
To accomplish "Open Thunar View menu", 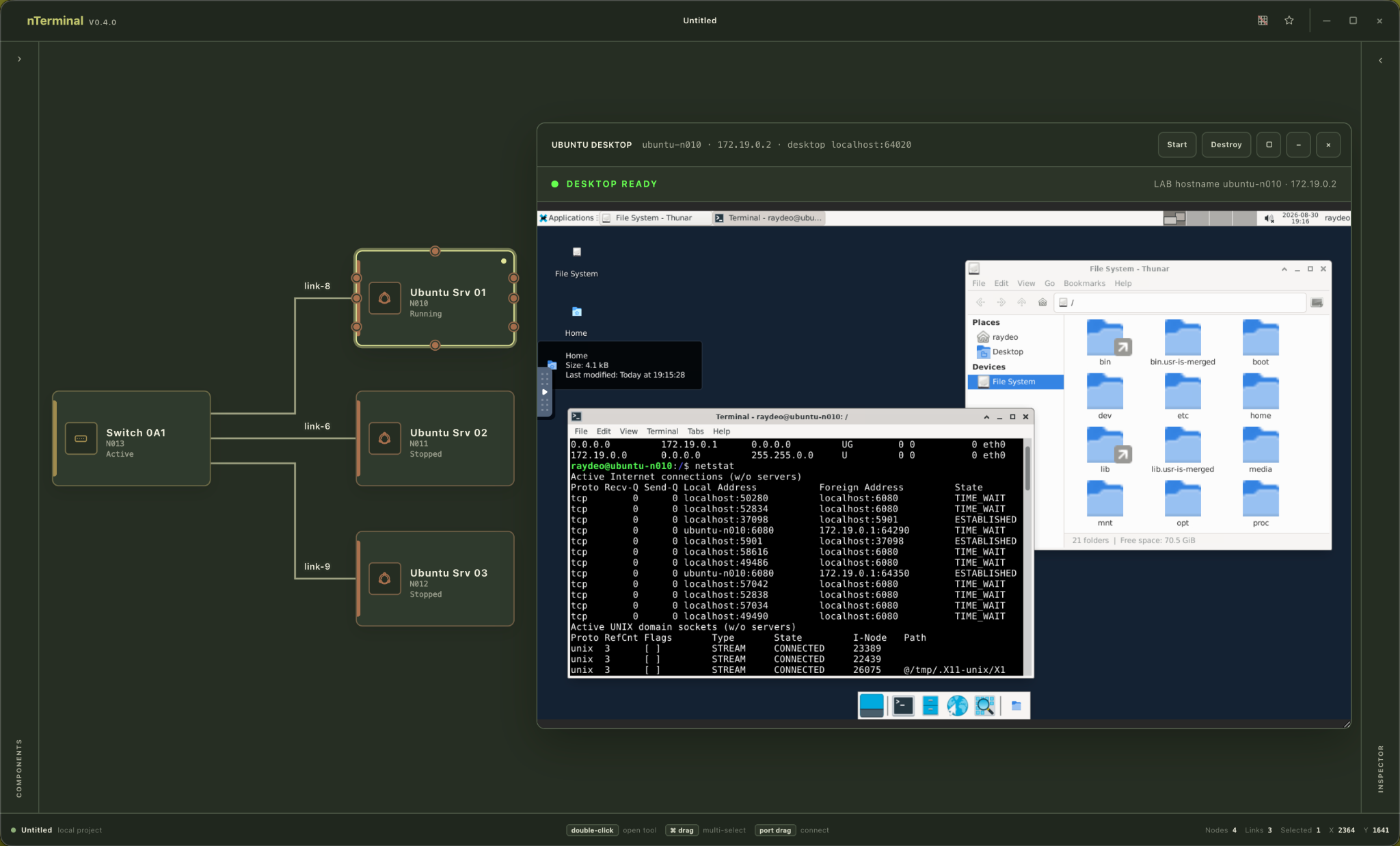I will click(1026, 283).
